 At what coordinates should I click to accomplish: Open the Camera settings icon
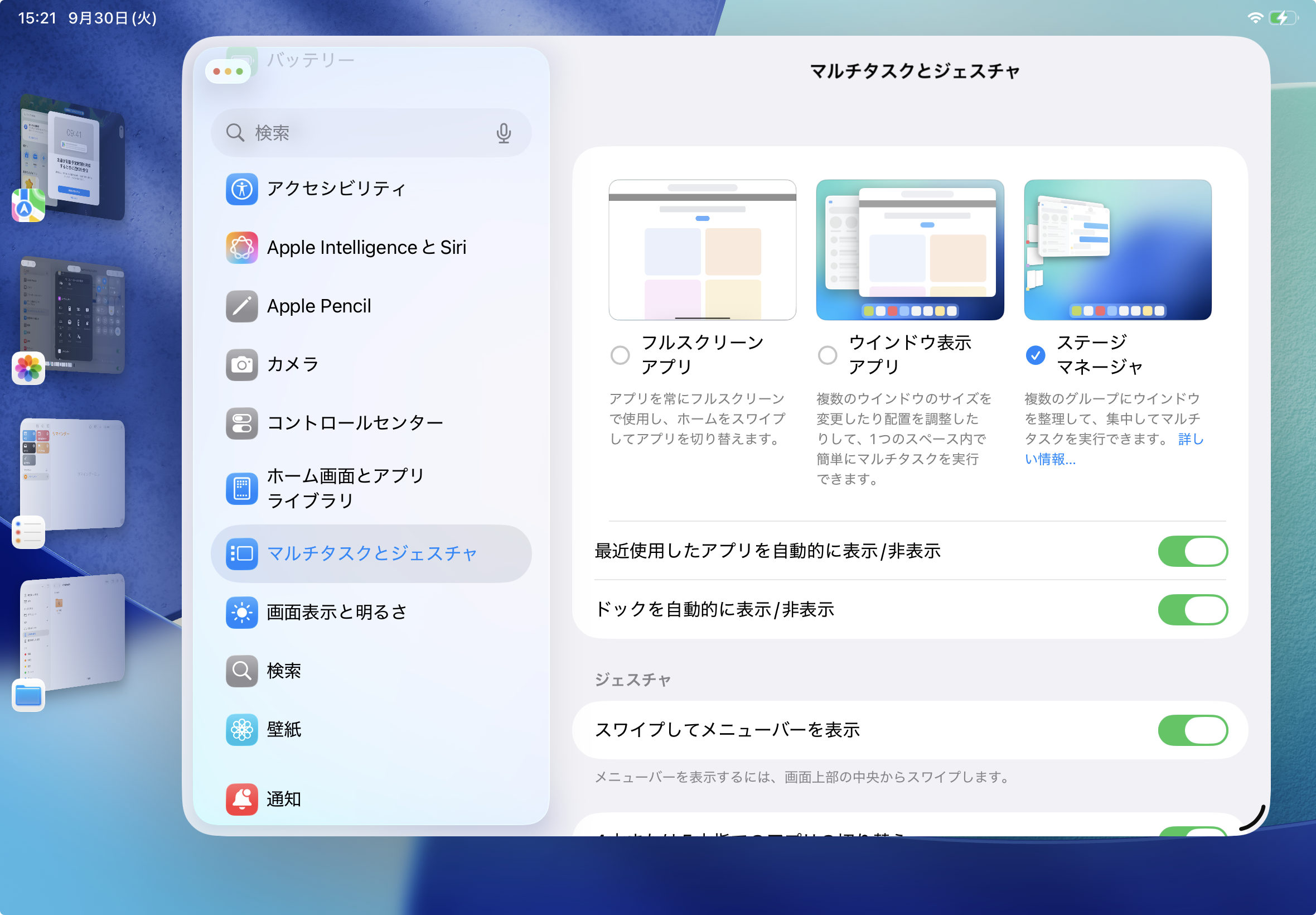241,365
